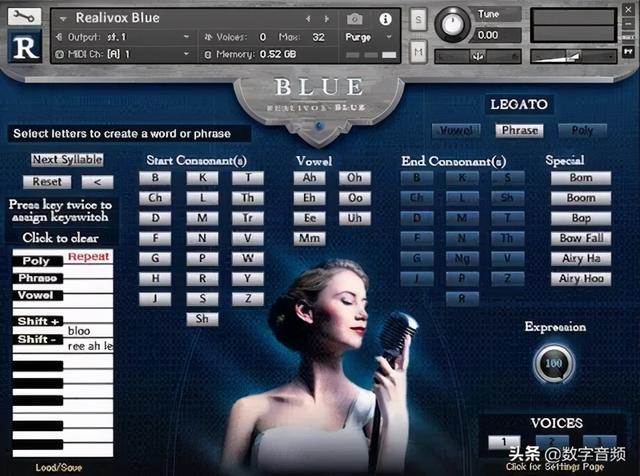Select end consonant Sh

pyautogui.click(x=507, y=198)
